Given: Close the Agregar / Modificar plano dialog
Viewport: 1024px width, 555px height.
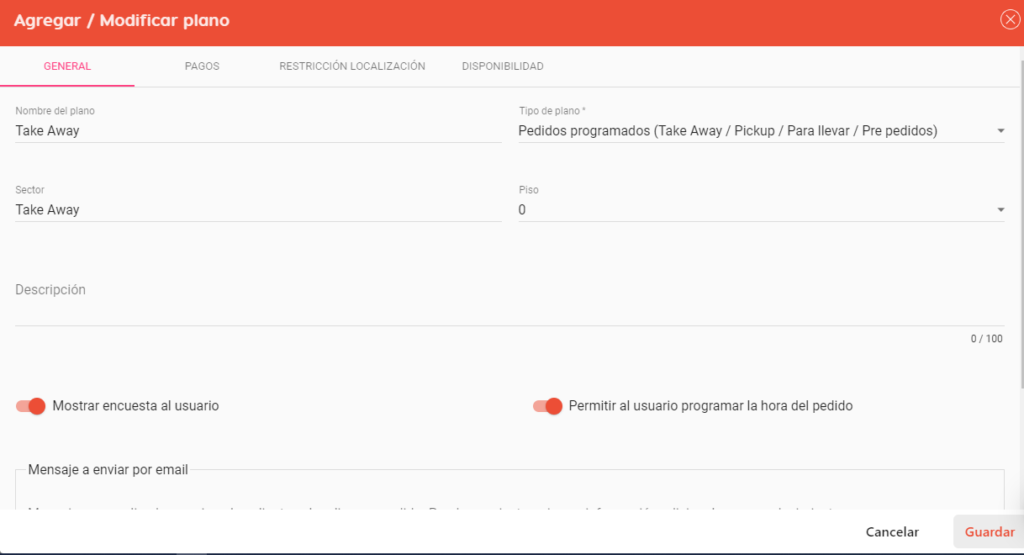Looking at the screenshot, I should point(1010,20).
